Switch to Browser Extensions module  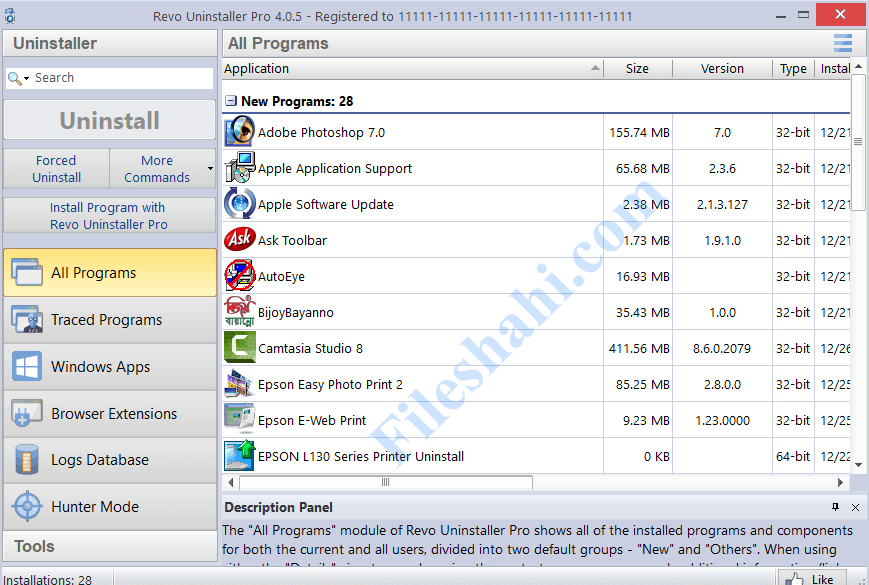coord(110,413)
